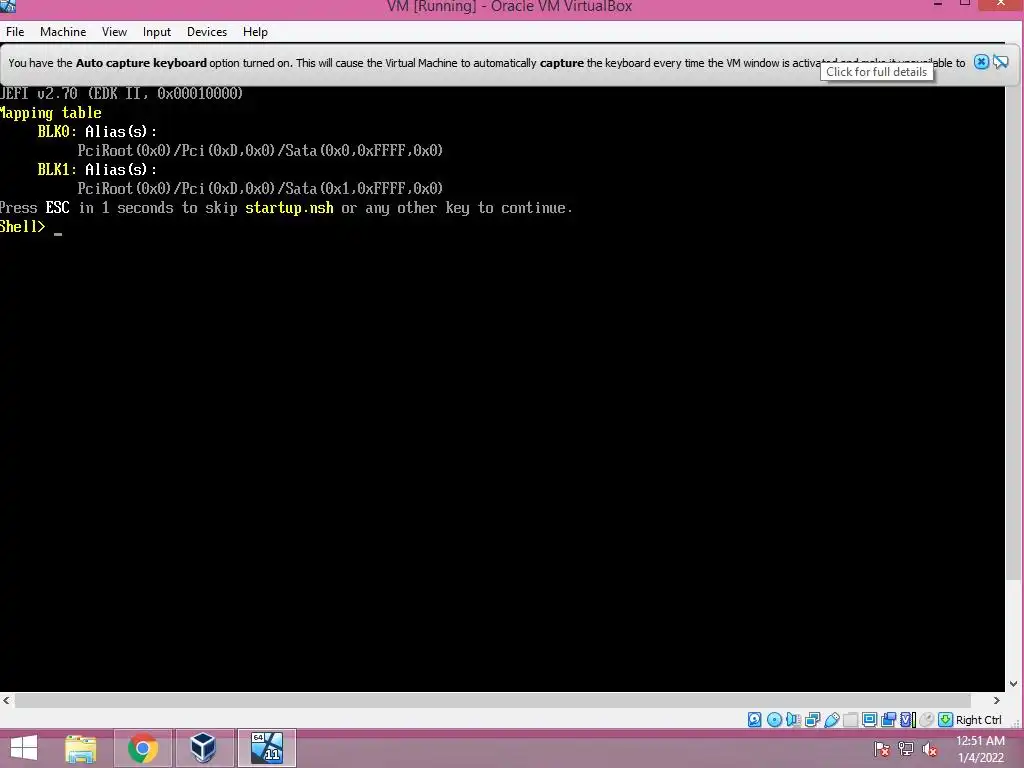Open the File menu
Viewport: 1024px width, 768px height.
pyautogui.click(x=15, y=31)
